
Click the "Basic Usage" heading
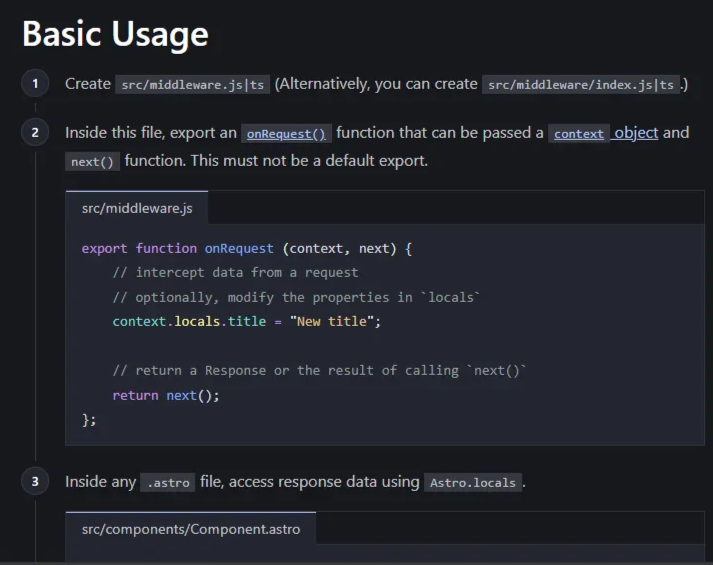coord(115,34)
